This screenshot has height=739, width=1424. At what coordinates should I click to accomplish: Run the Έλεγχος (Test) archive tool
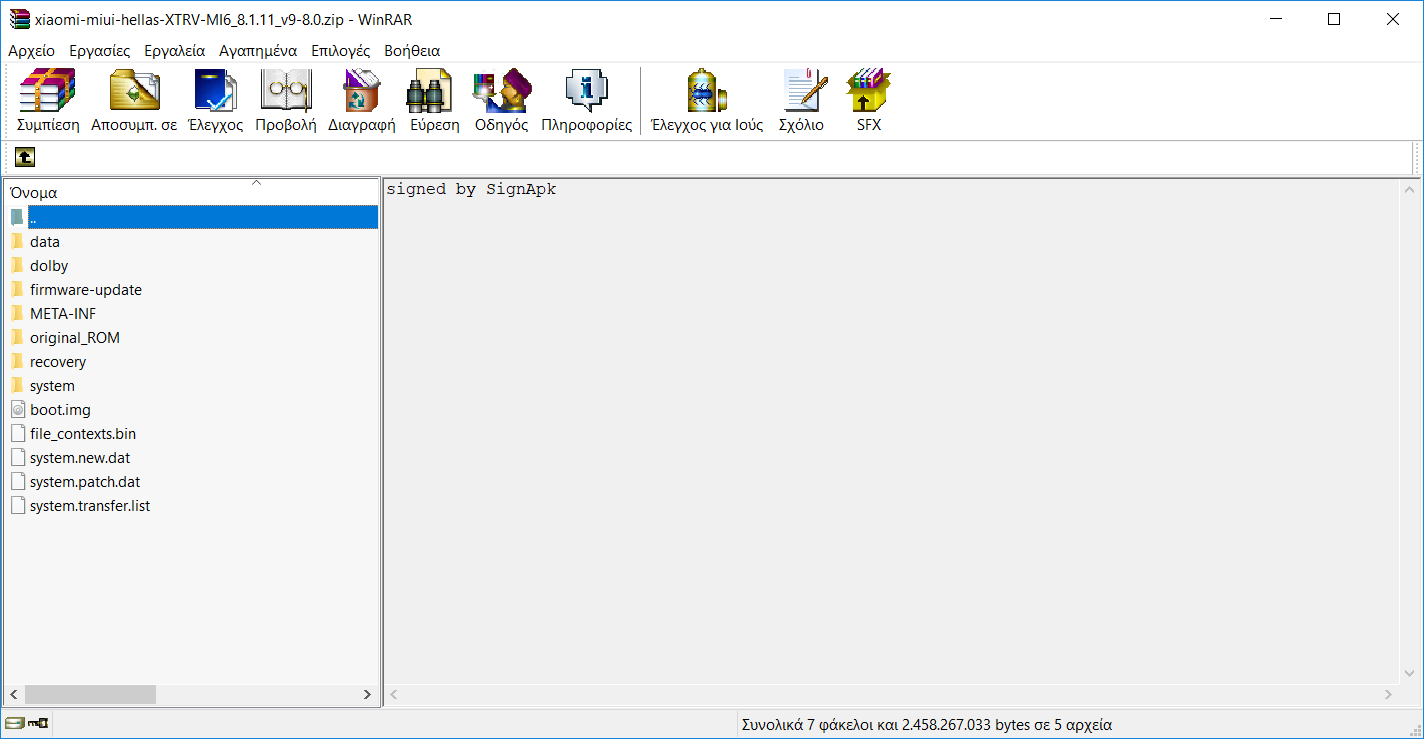[x=215, y=90]
